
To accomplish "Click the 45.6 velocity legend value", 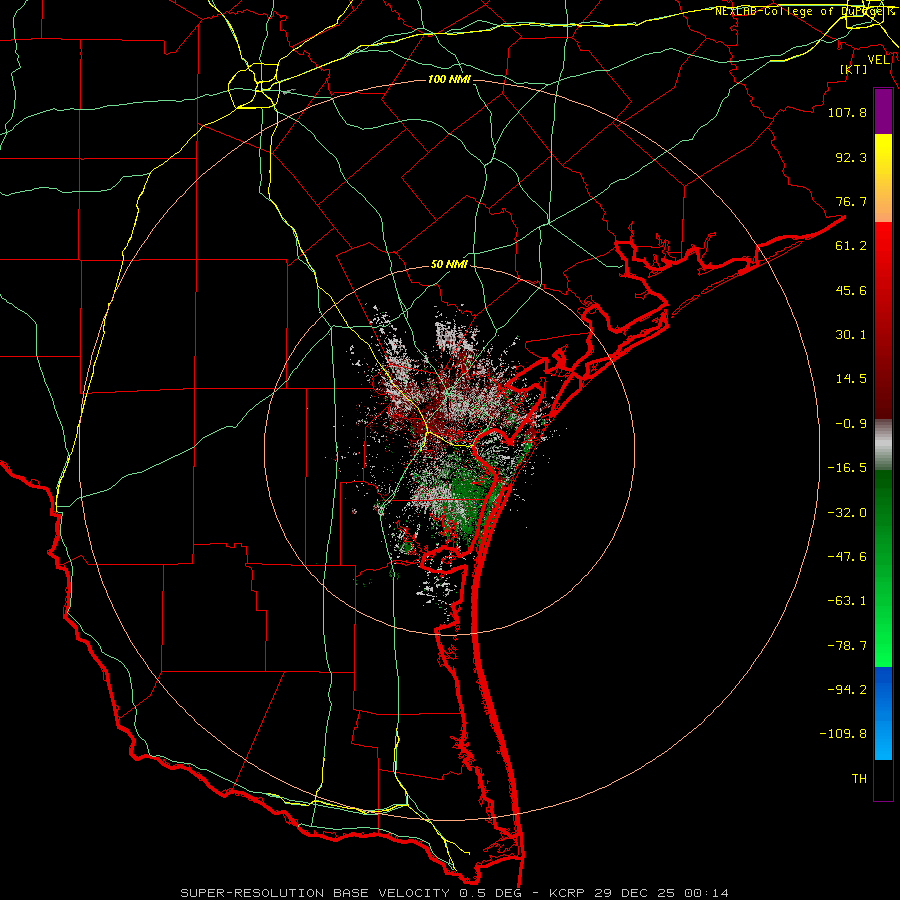I will 851,290.
